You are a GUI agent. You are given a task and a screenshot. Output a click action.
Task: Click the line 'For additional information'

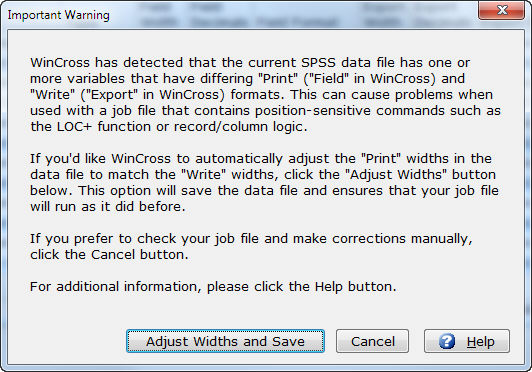point(213,287)
